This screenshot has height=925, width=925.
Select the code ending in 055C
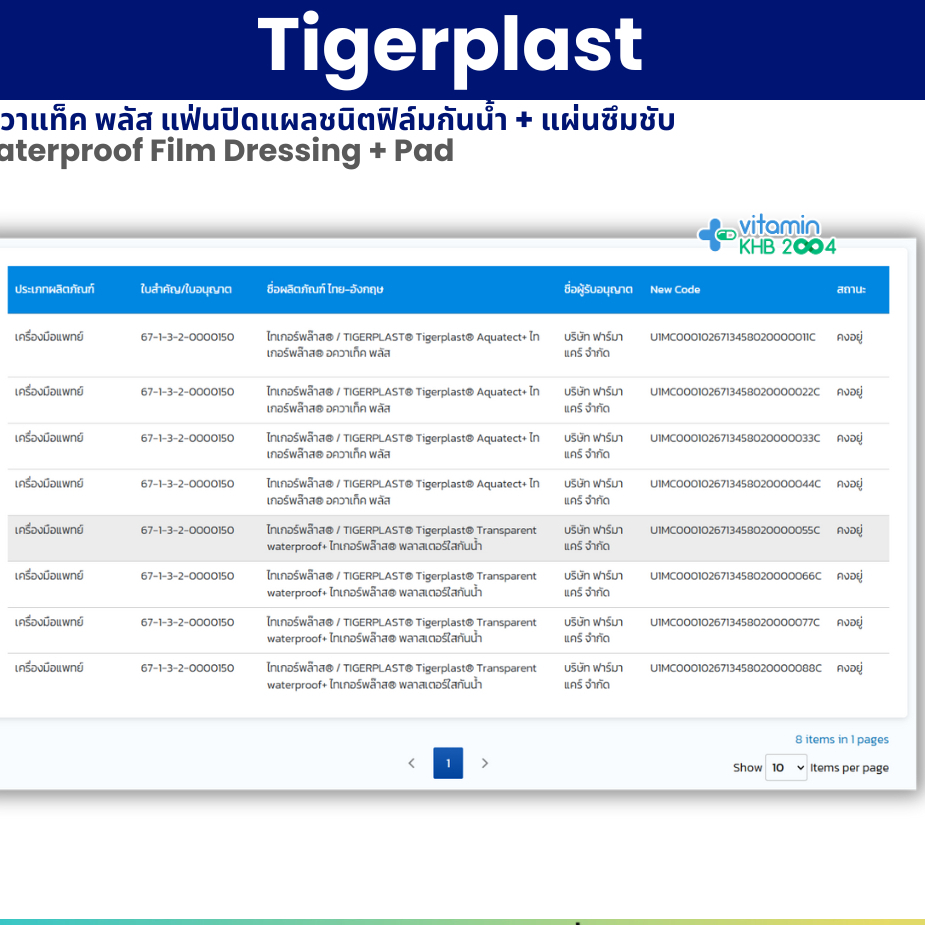coord(734,530)
